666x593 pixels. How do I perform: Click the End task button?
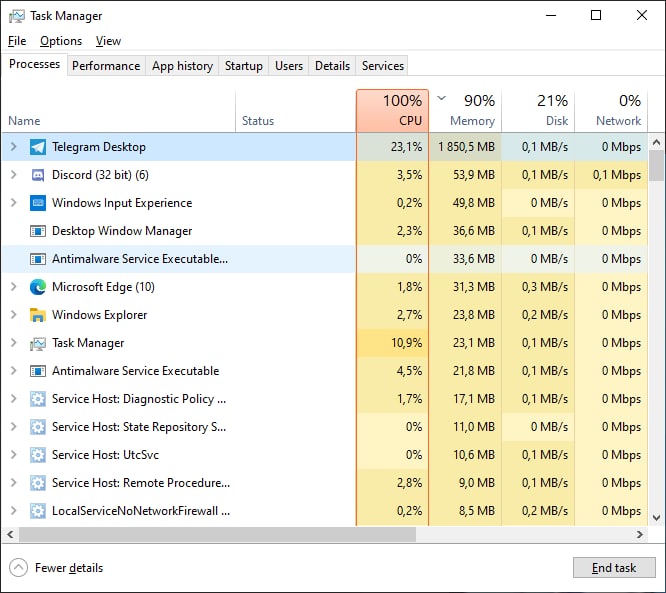pos(614,568)
